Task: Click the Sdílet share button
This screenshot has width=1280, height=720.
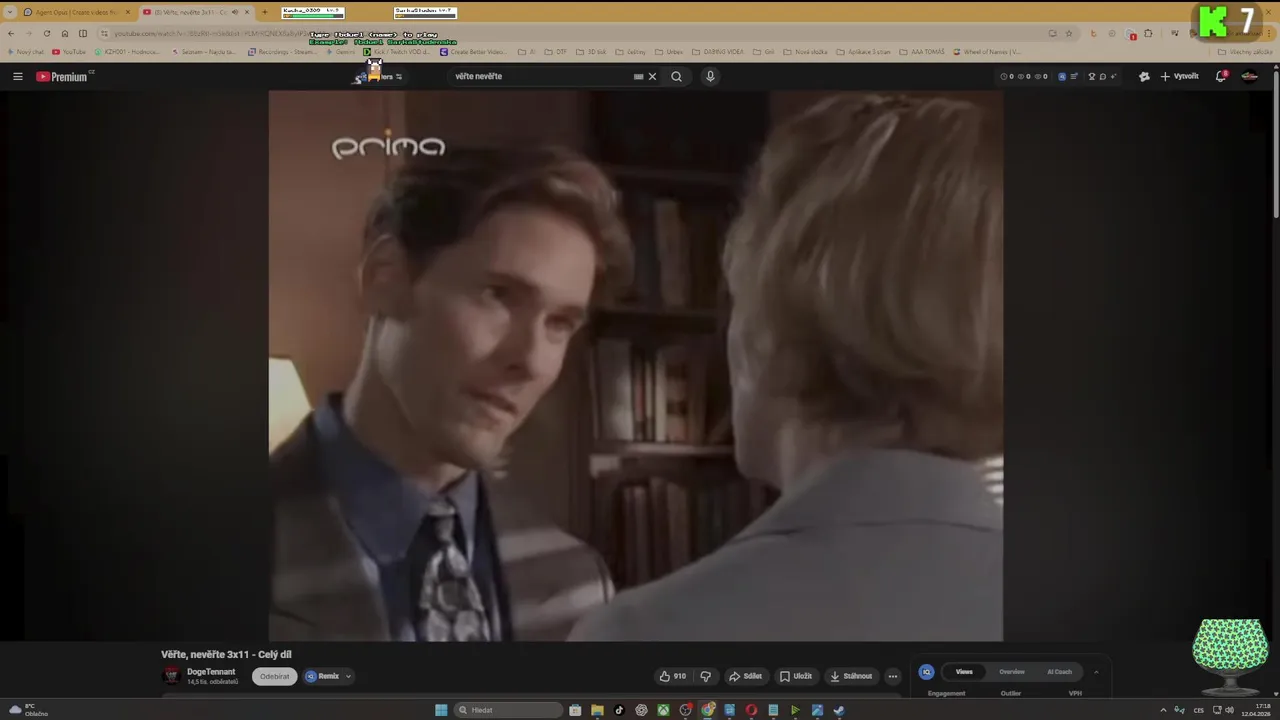Action: [745, 676]
